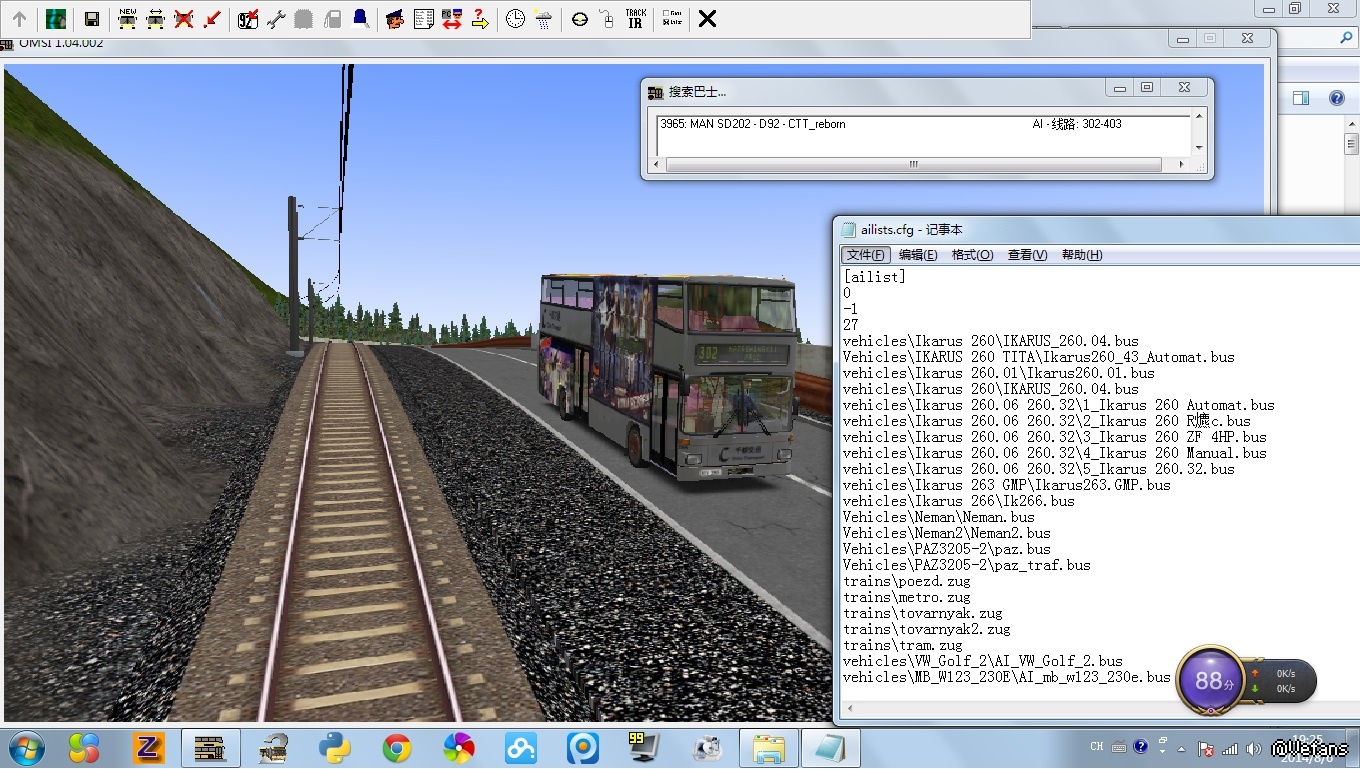The height and width of the screenshot is (769, 1360).
Task: Open Google Chrome from the taskbar
Action: click(x=397, y=748)
